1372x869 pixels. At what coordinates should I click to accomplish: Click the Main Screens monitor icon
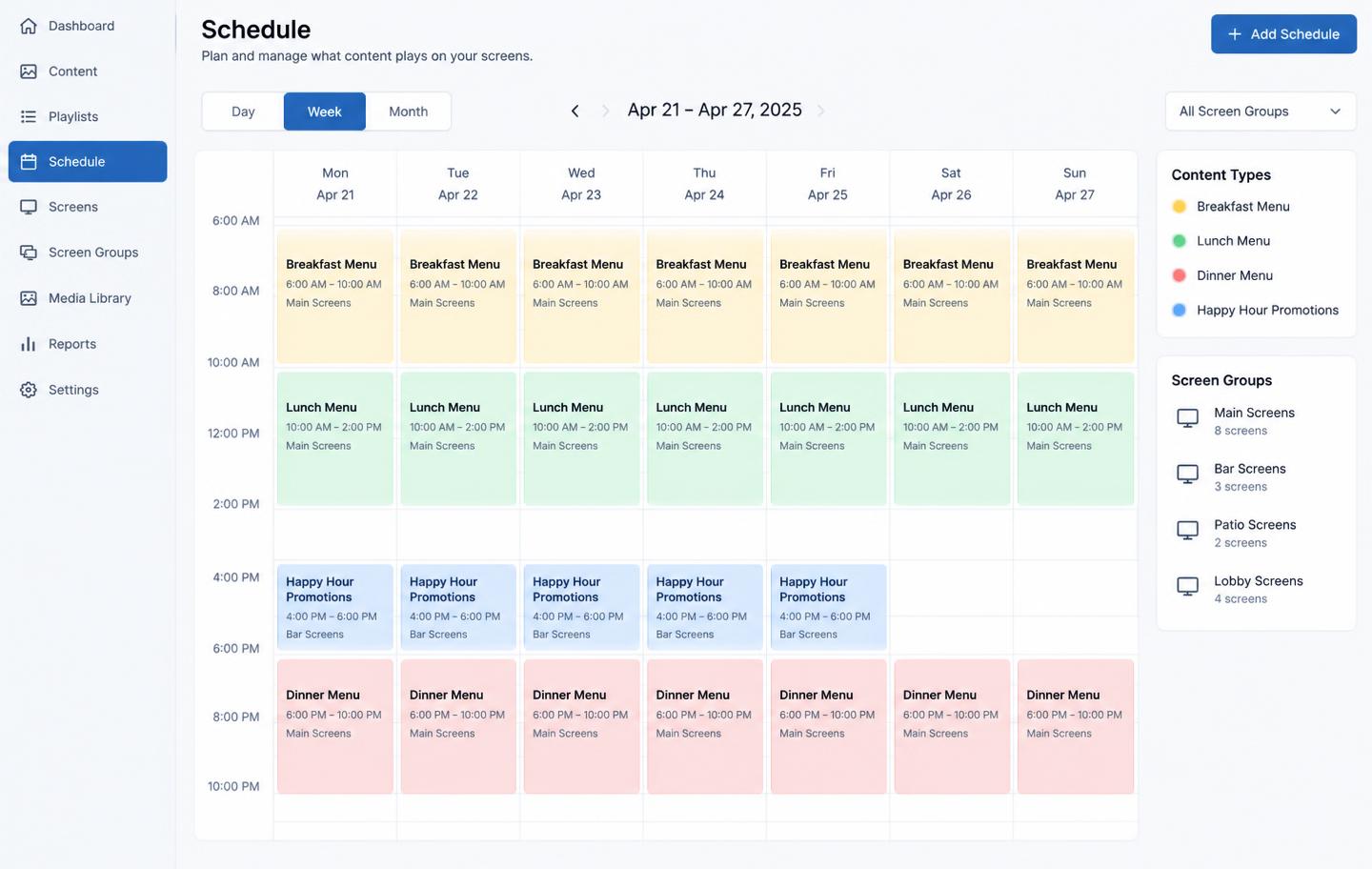1187,418
